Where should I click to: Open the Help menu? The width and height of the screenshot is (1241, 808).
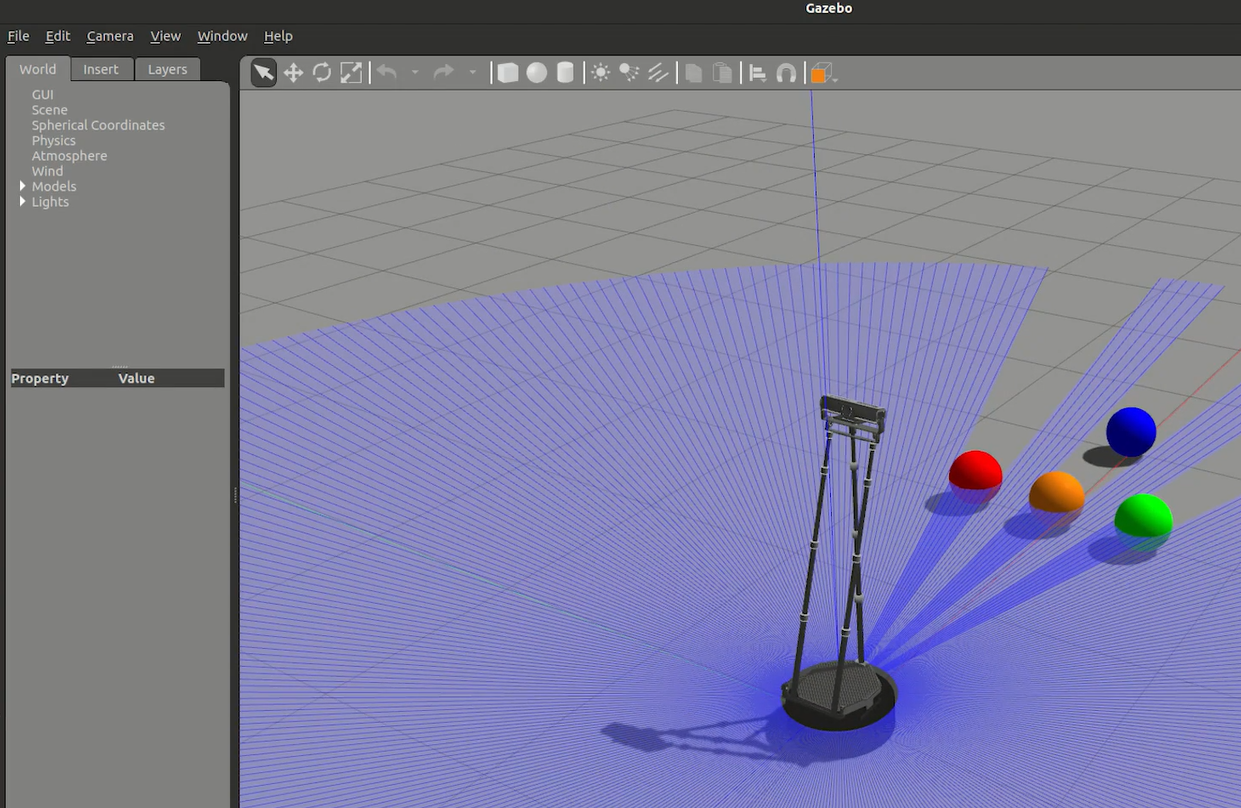pyautogui.click(x=278, y=36)
